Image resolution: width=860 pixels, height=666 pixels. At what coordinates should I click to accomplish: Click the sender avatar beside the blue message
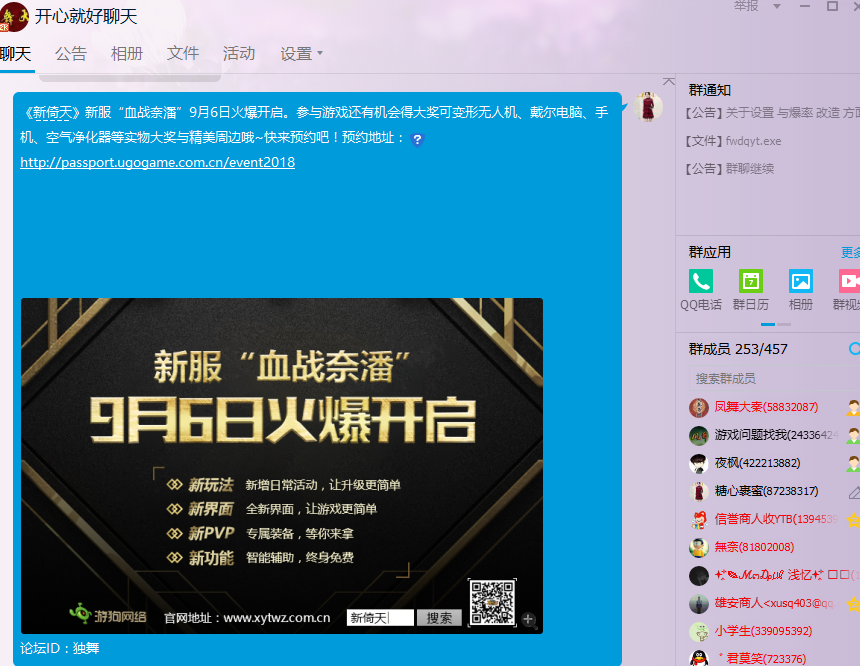(648, 106)
